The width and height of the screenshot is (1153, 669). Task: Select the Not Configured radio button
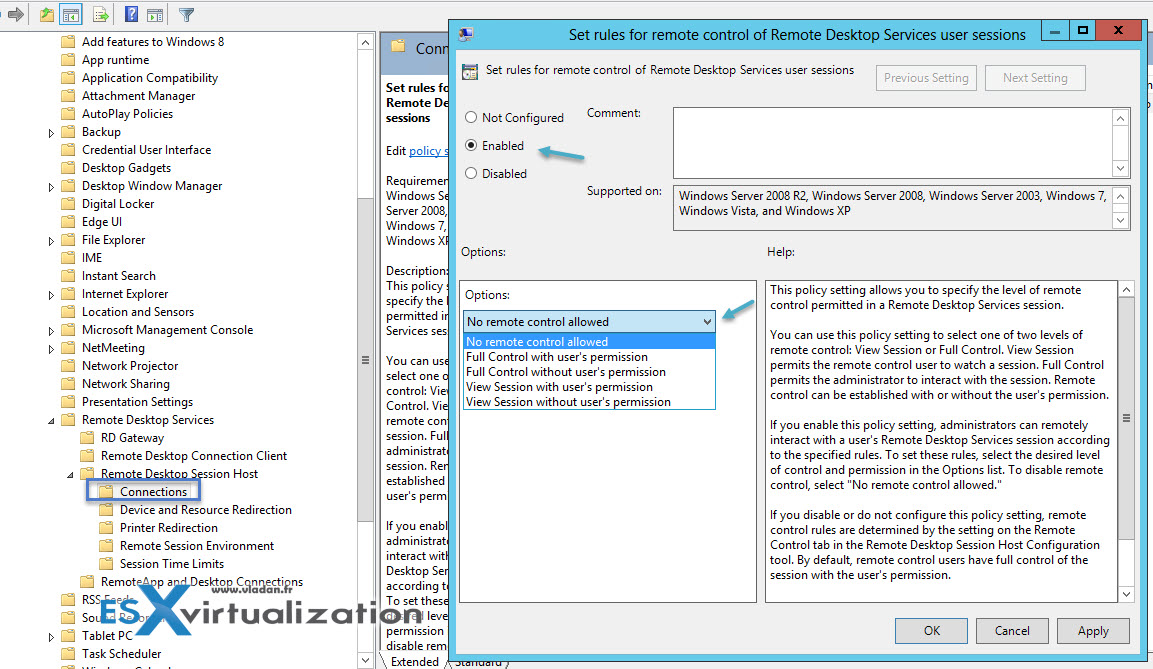(x=471, y=118)
